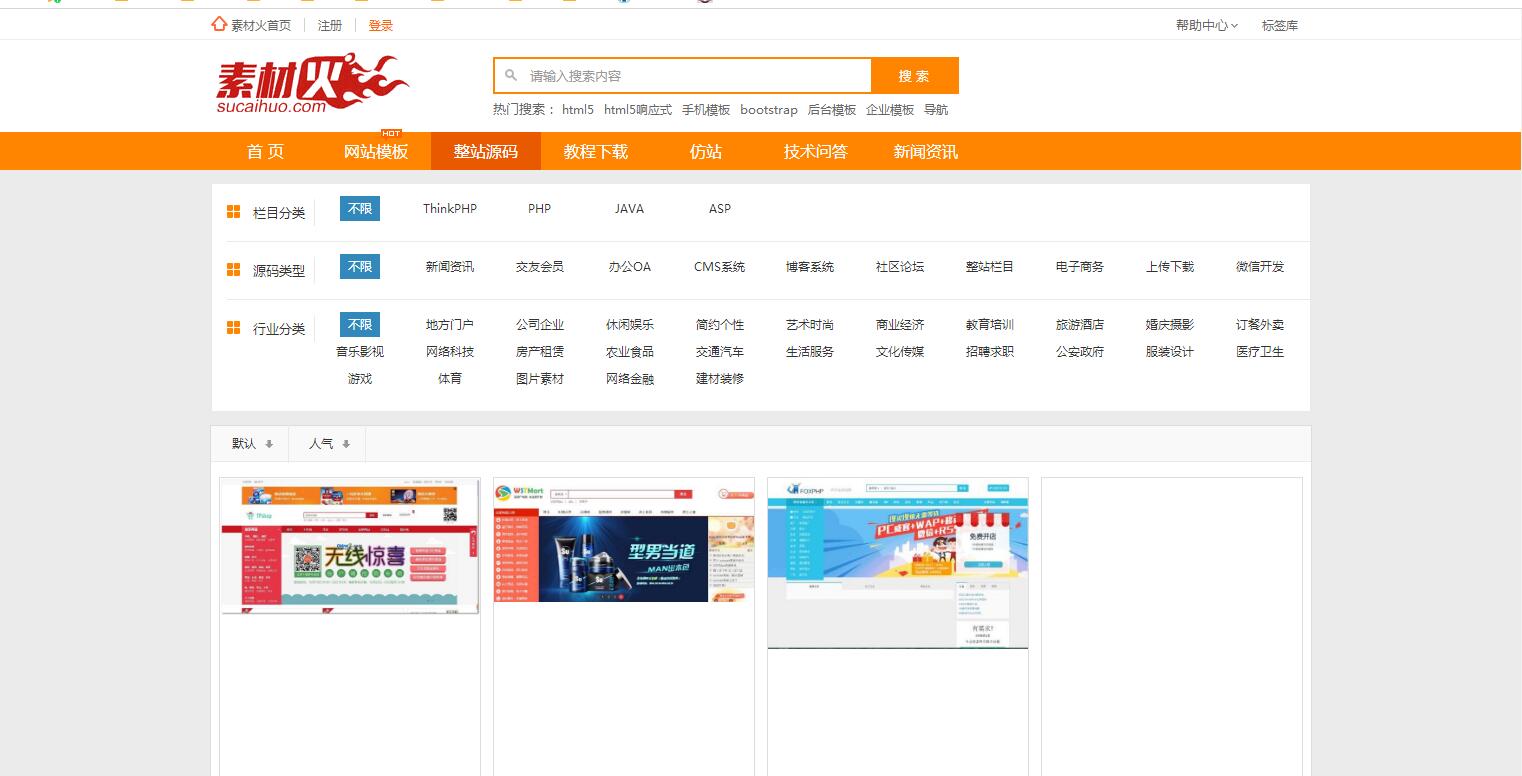The height and width of the screenshot is (776, 1522).
Task: Click the grid icon beside 栏目分类
Action: click(233, 211)
